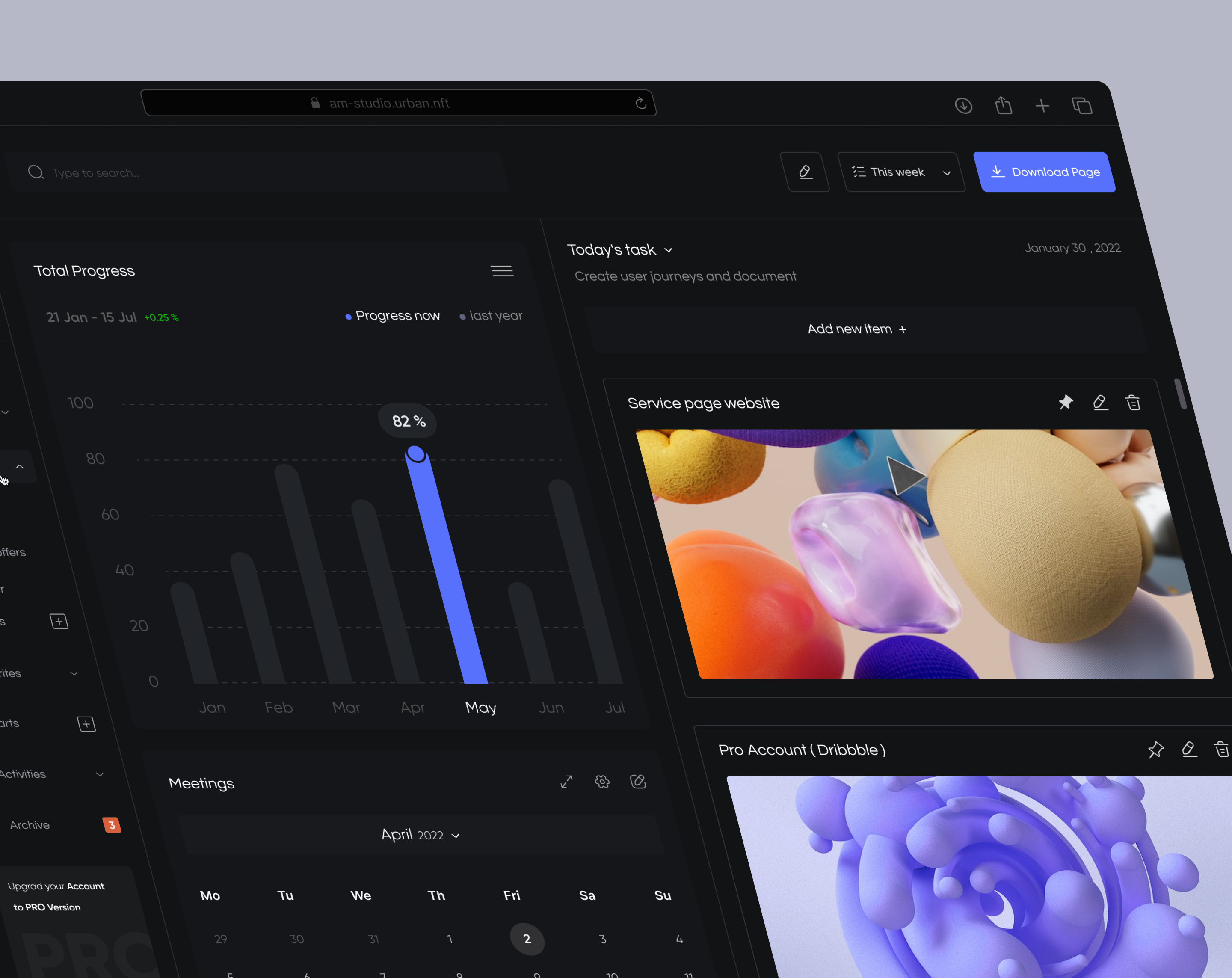
Task: Click the Download Page button
Action: click(1045, 172)
